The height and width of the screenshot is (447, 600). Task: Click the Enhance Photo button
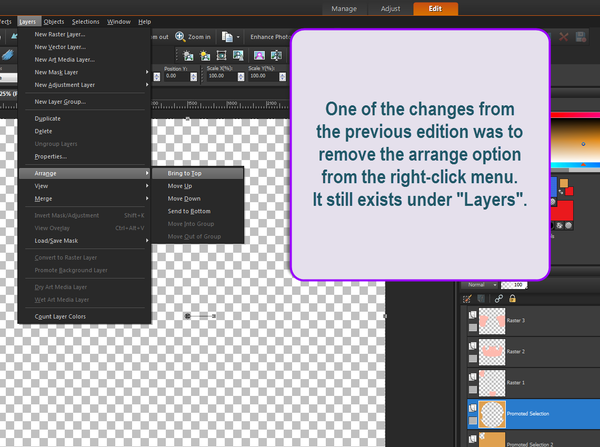270,37
